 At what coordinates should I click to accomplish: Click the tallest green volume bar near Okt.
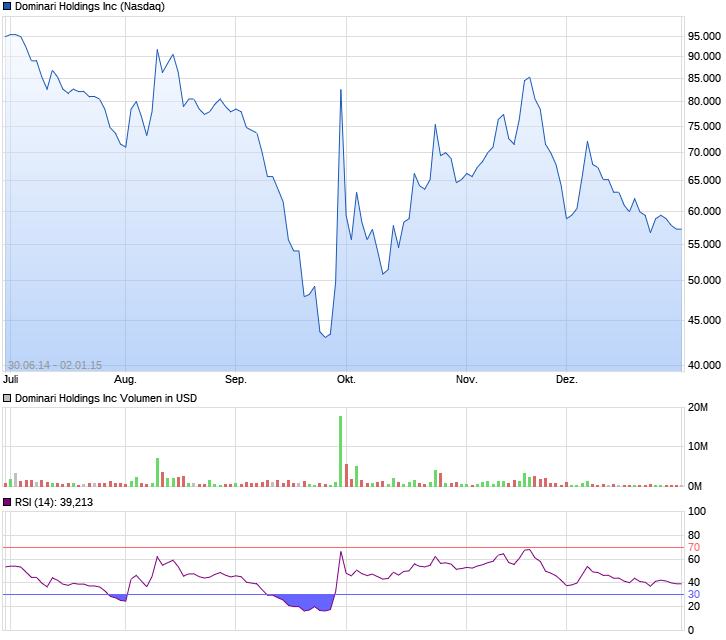click(341, 451)
